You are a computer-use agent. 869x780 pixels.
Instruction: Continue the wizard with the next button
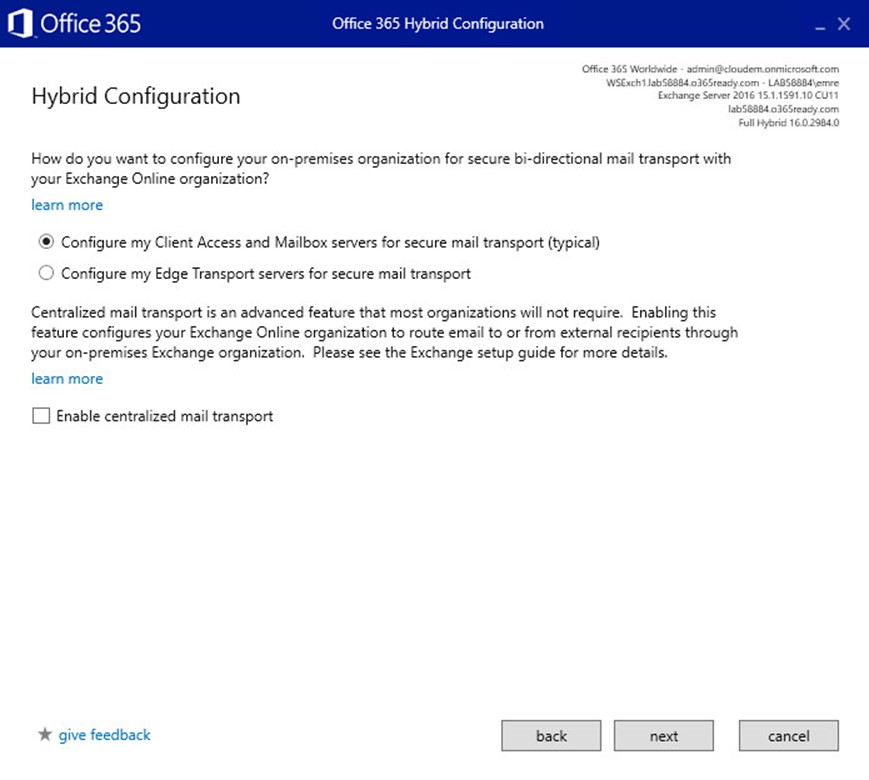click(663, 736)
